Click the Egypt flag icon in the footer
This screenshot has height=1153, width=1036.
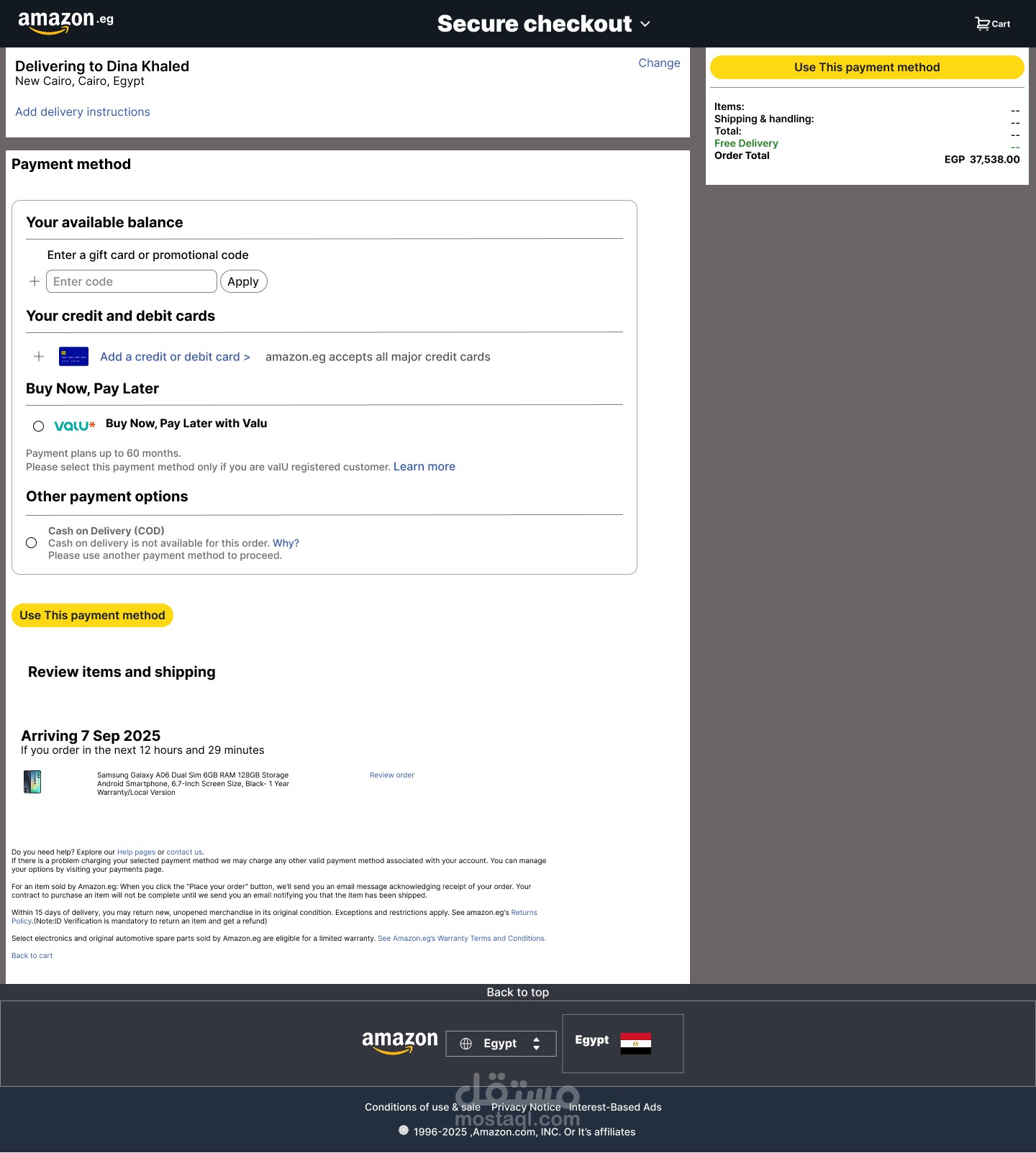635,1043
